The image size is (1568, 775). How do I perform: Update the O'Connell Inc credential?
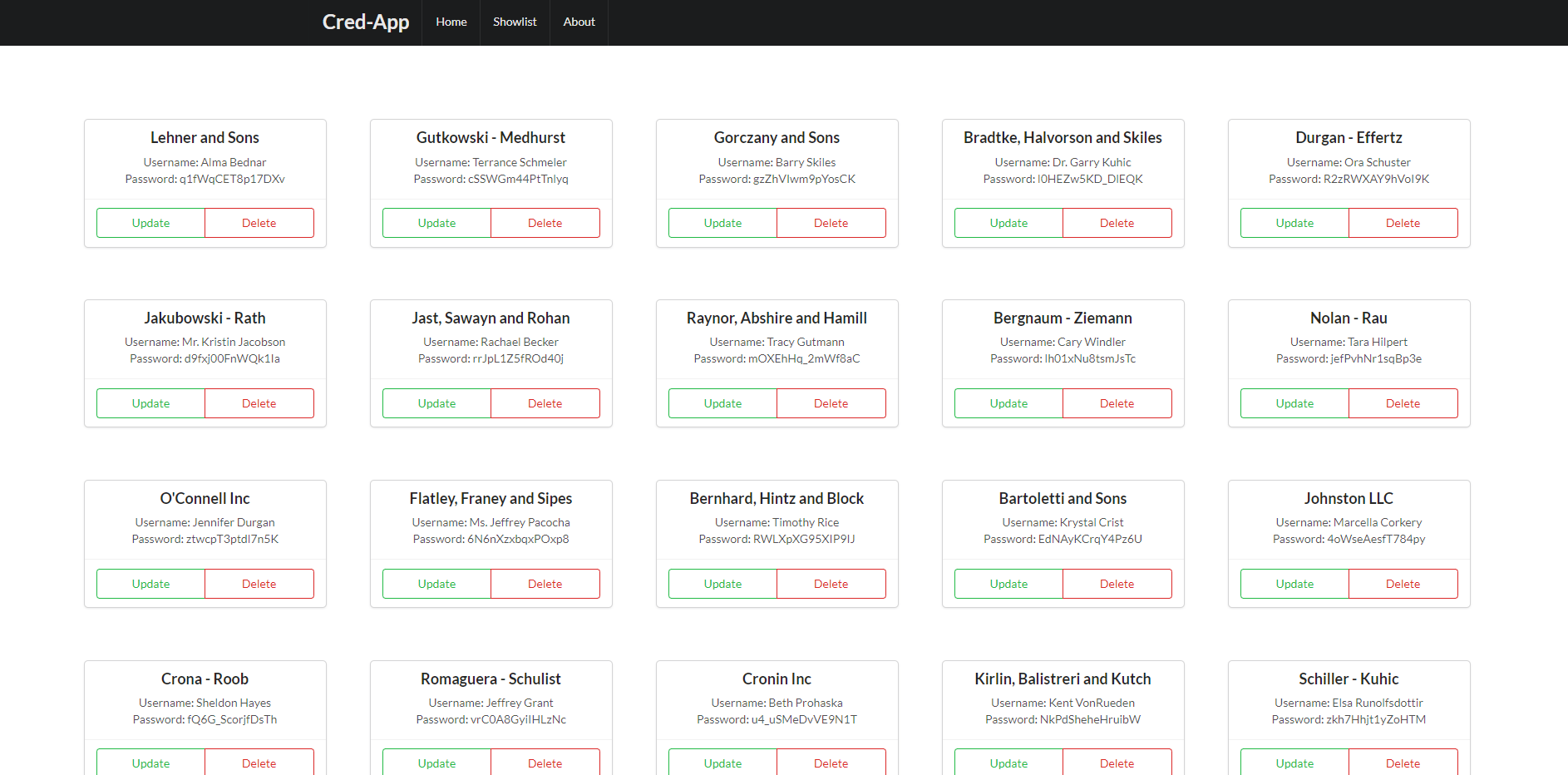click(150, 583)
